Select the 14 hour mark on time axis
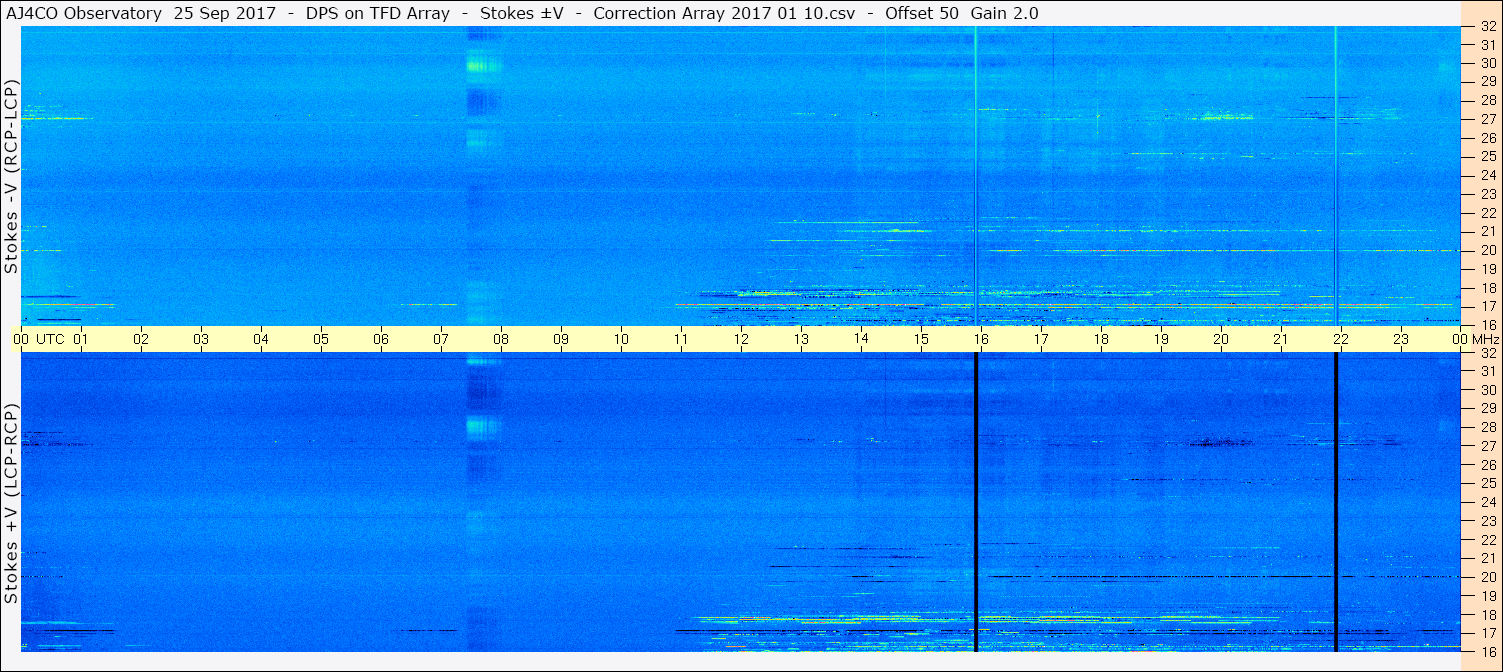The height and width of the screenshot is (672, 1503). click(x=861, y=339)
